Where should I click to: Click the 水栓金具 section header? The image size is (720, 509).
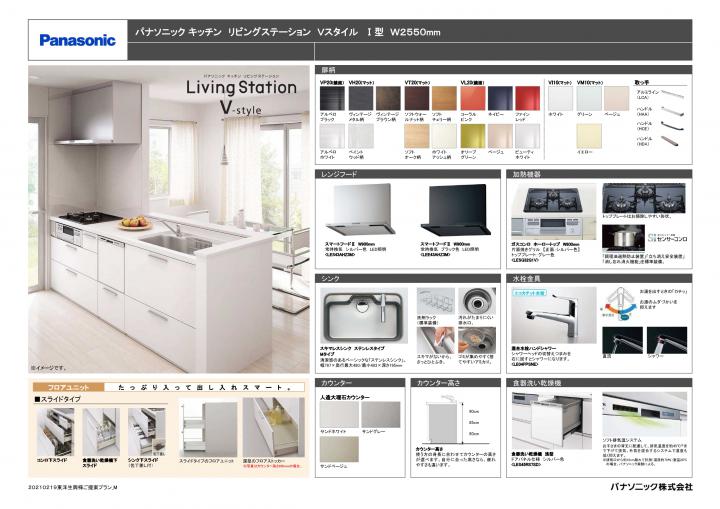[x=599, y=278]
